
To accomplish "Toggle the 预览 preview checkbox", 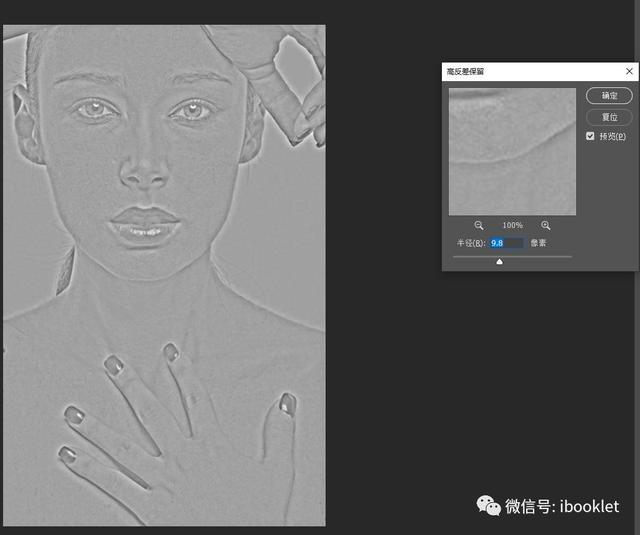I will tap(590, 136).
